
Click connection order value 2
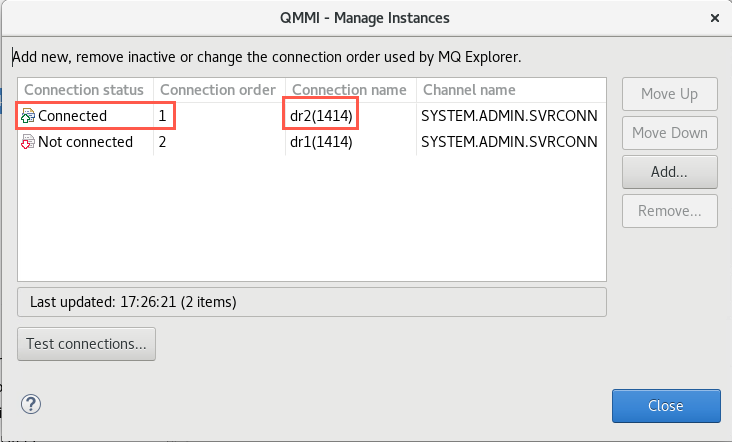click(162, 142)
